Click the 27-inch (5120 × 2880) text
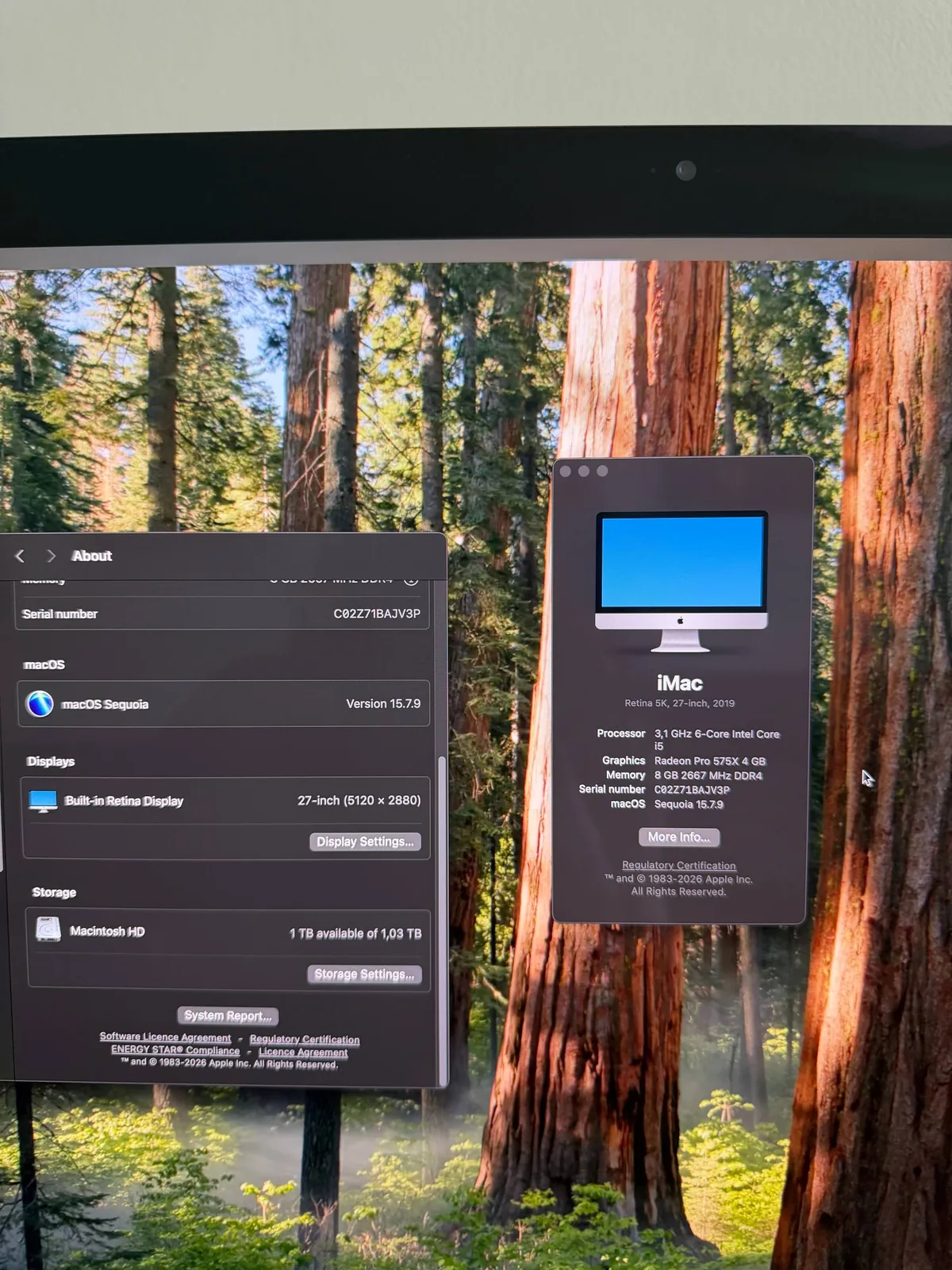Screen dimensions: 952x1270 click(359, 801)
